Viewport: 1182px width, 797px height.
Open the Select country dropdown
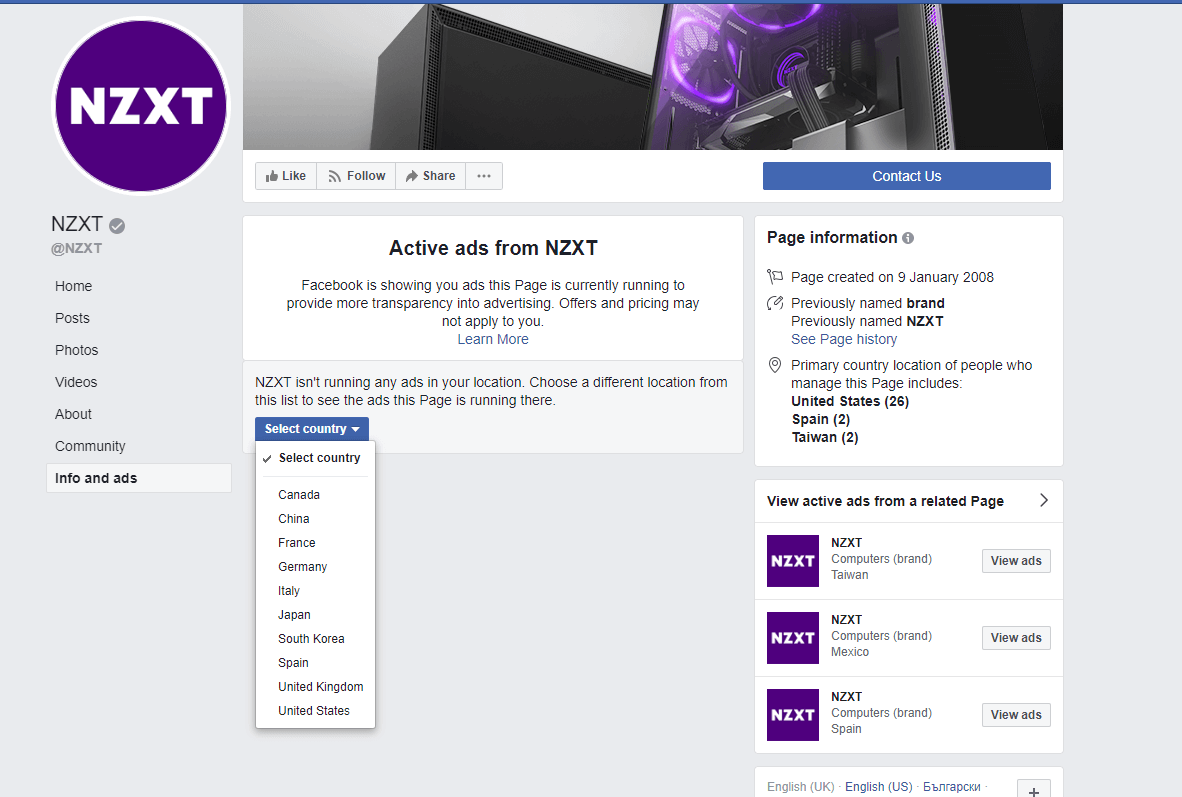(x=311, y=428)
